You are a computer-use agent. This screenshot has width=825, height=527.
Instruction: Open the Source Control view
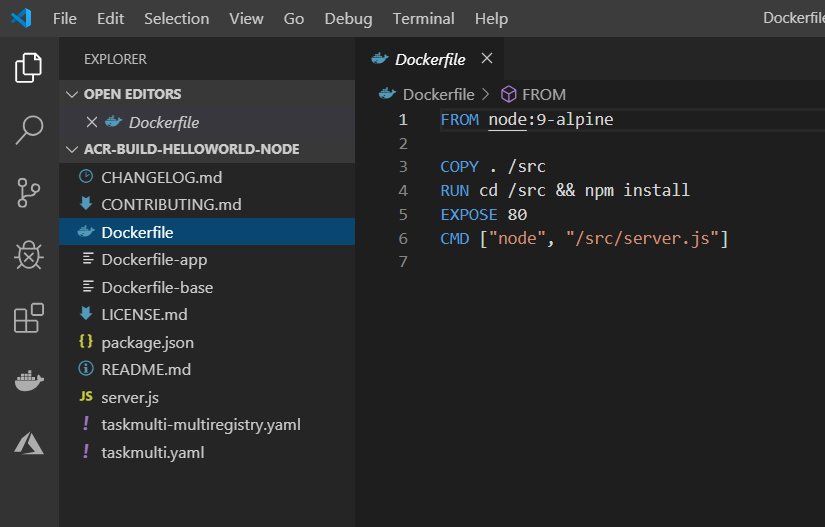coord(28,192)
